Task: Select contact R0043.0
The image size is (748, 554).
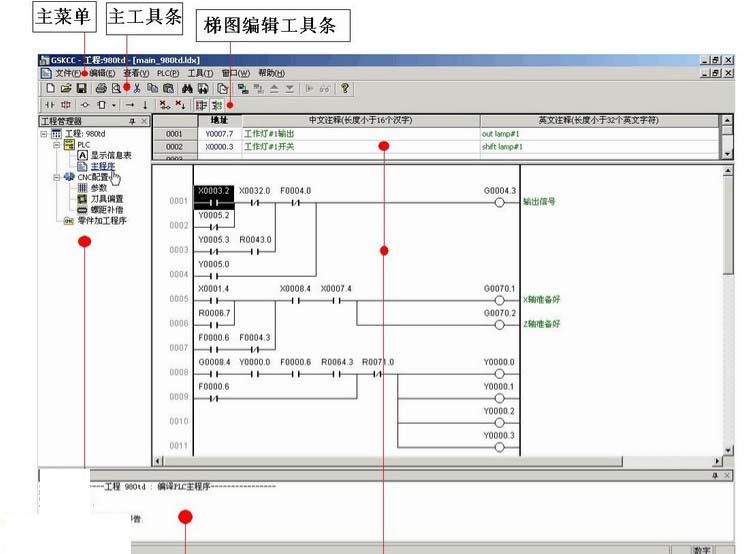Action: pyautogui.click(x=255, y=246)
